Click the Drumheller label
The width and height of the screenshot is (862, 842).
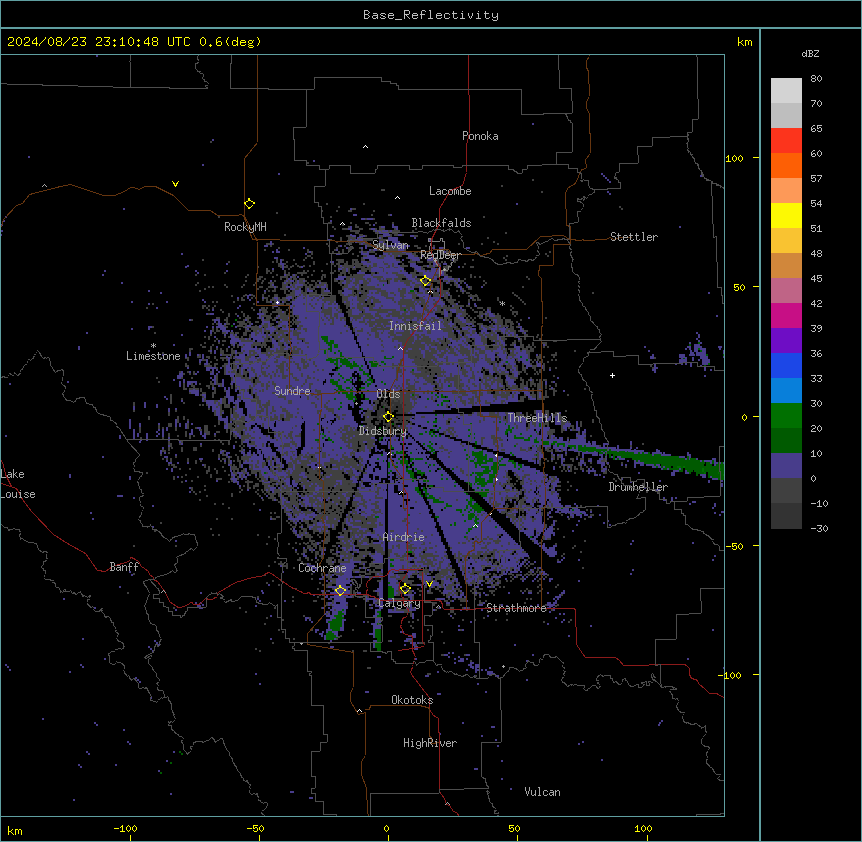[638, 487]
